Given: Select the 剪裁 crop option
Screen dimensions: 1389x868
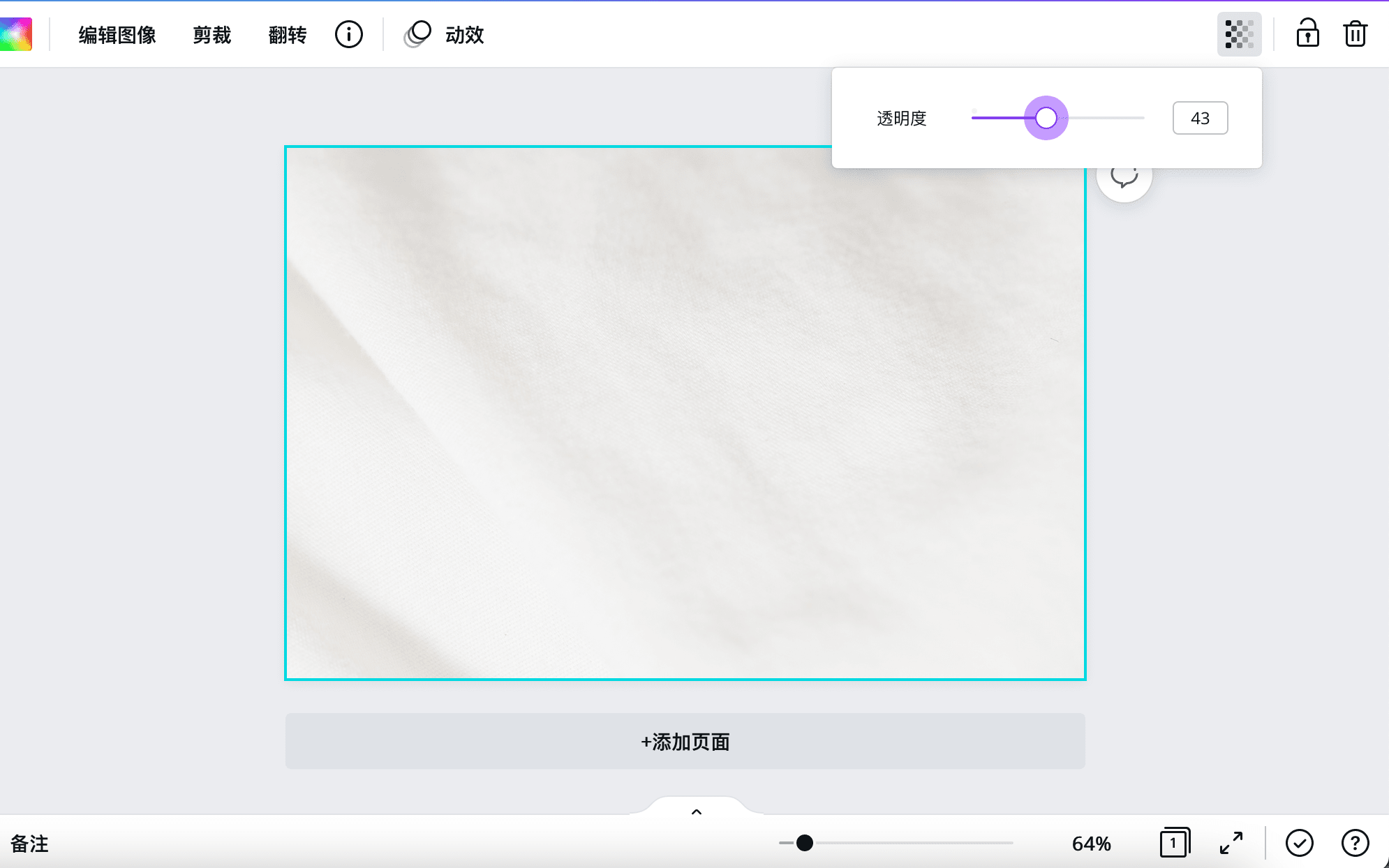Looking at the screenshot, I should [212, 35].
